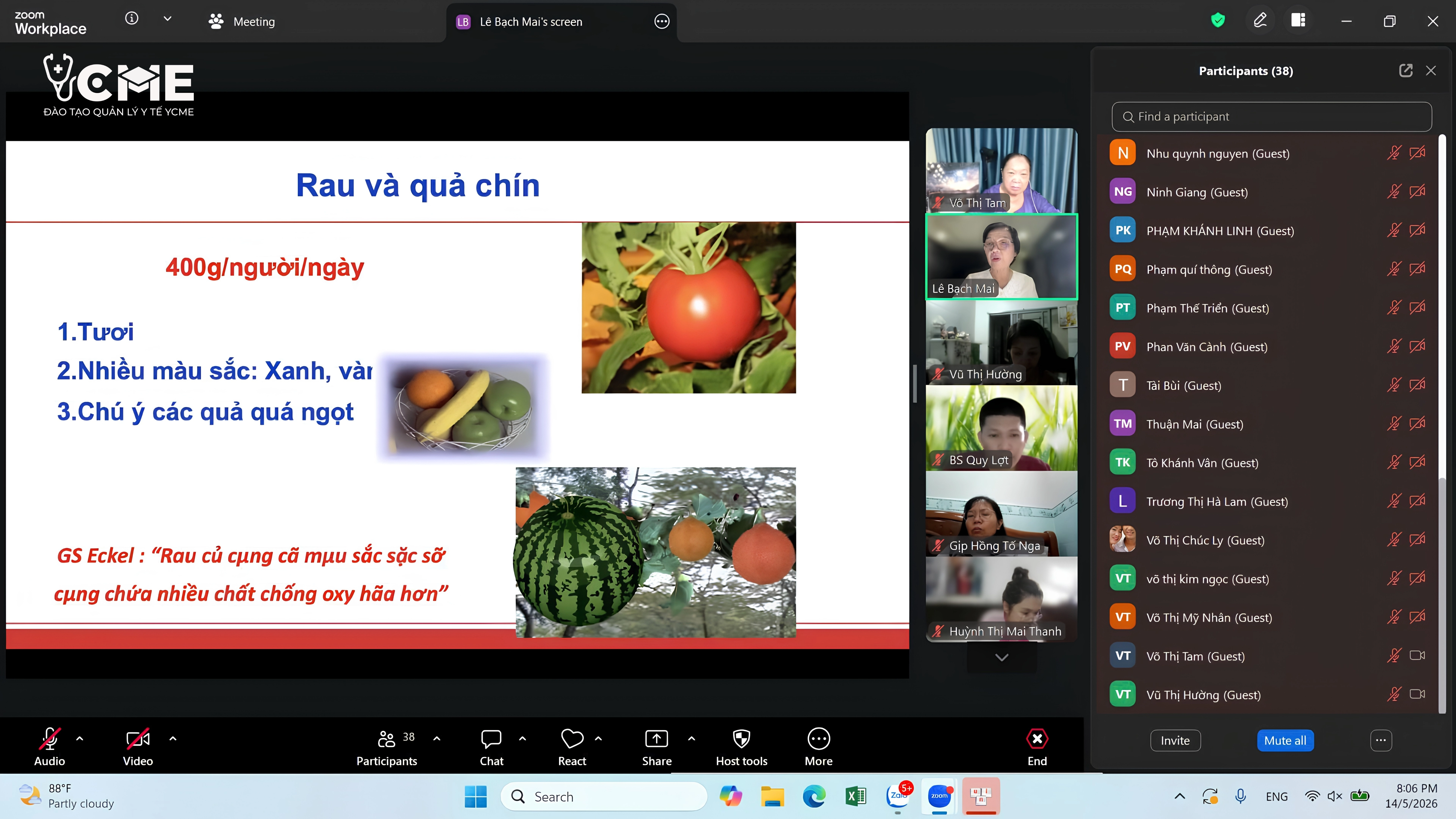This screenshot has height=819, width=1456.
Task: Click Share screen button
Action: pos(657,746)
